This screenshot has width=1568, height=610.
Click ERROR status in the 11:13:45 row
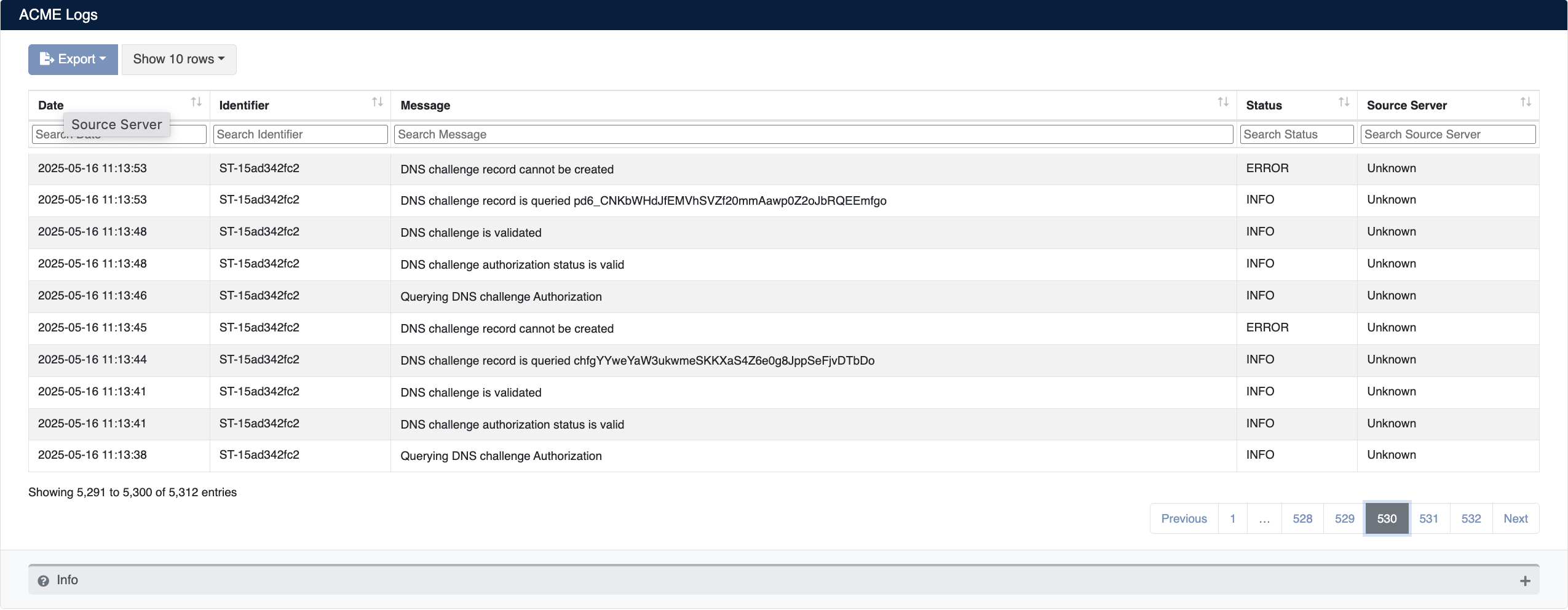1267,327
